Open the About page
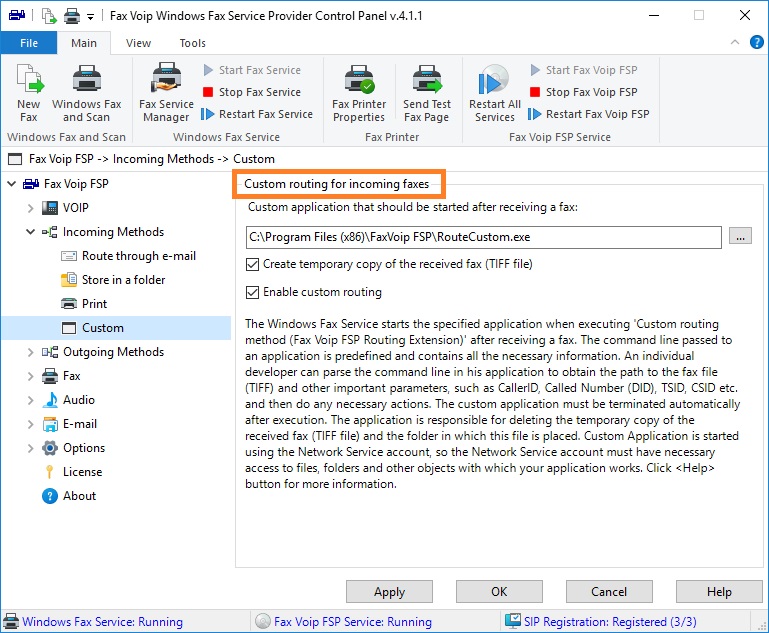Viewport: 769px width, 633px height. click(x=69, y=496)
